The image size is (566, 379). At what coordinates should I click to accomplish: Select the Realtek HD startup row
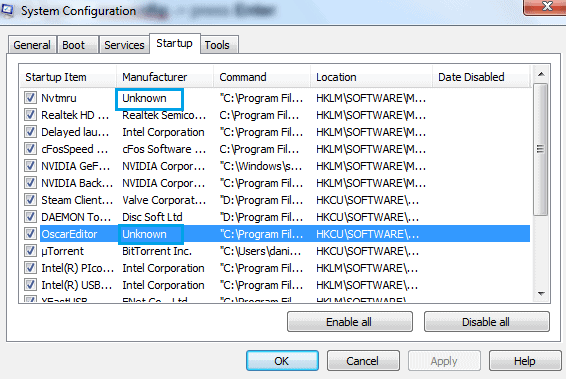[x=275, y=115]
